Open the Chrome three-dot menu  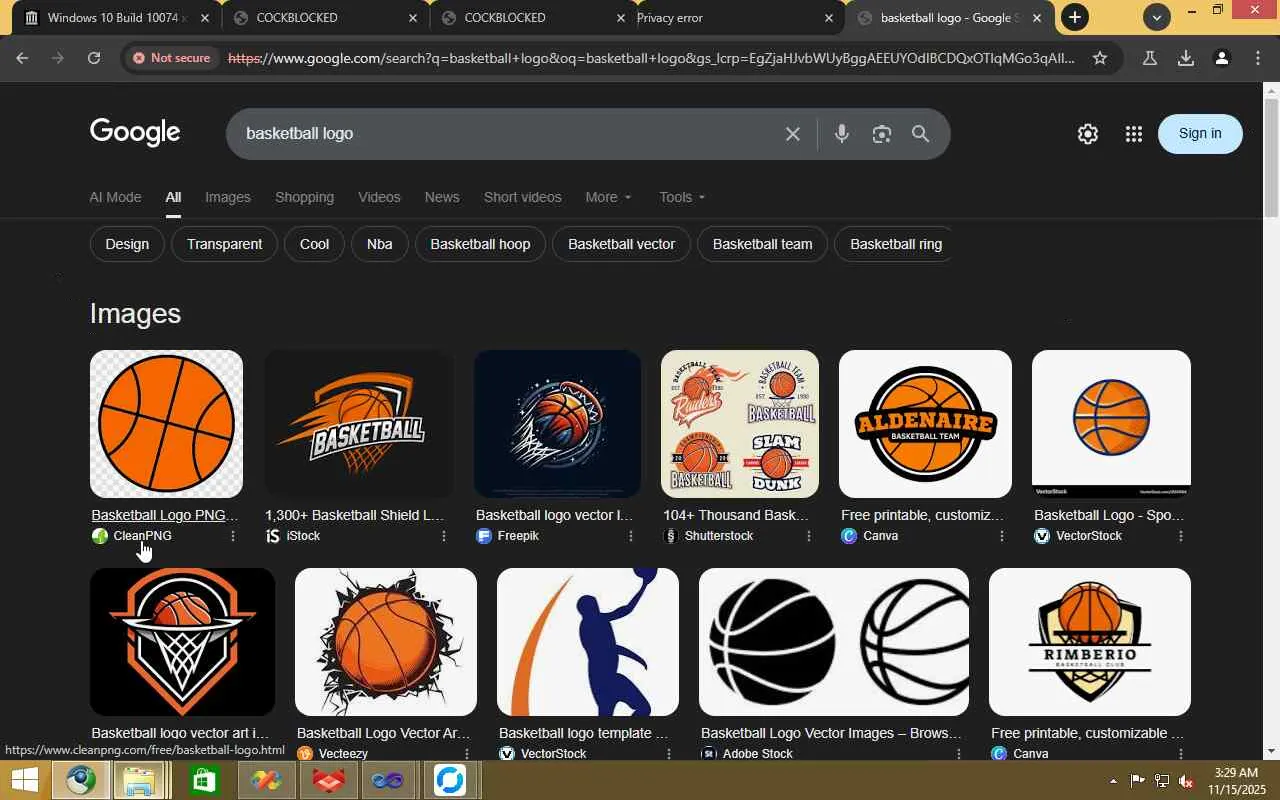click(x=1258, y=58)
